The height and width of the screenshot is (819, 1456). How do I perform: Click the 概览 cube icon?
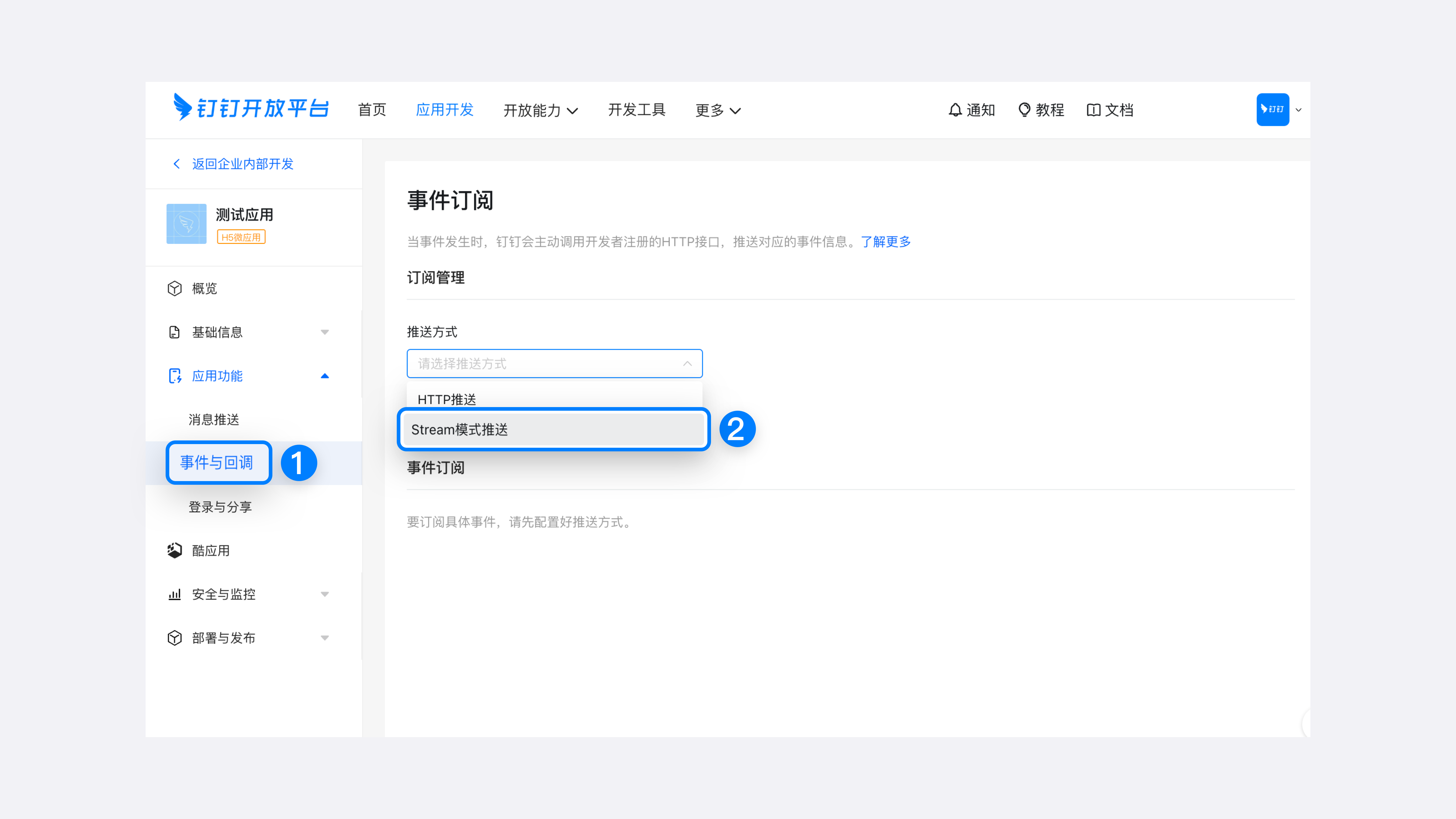[x=175, y=288]
